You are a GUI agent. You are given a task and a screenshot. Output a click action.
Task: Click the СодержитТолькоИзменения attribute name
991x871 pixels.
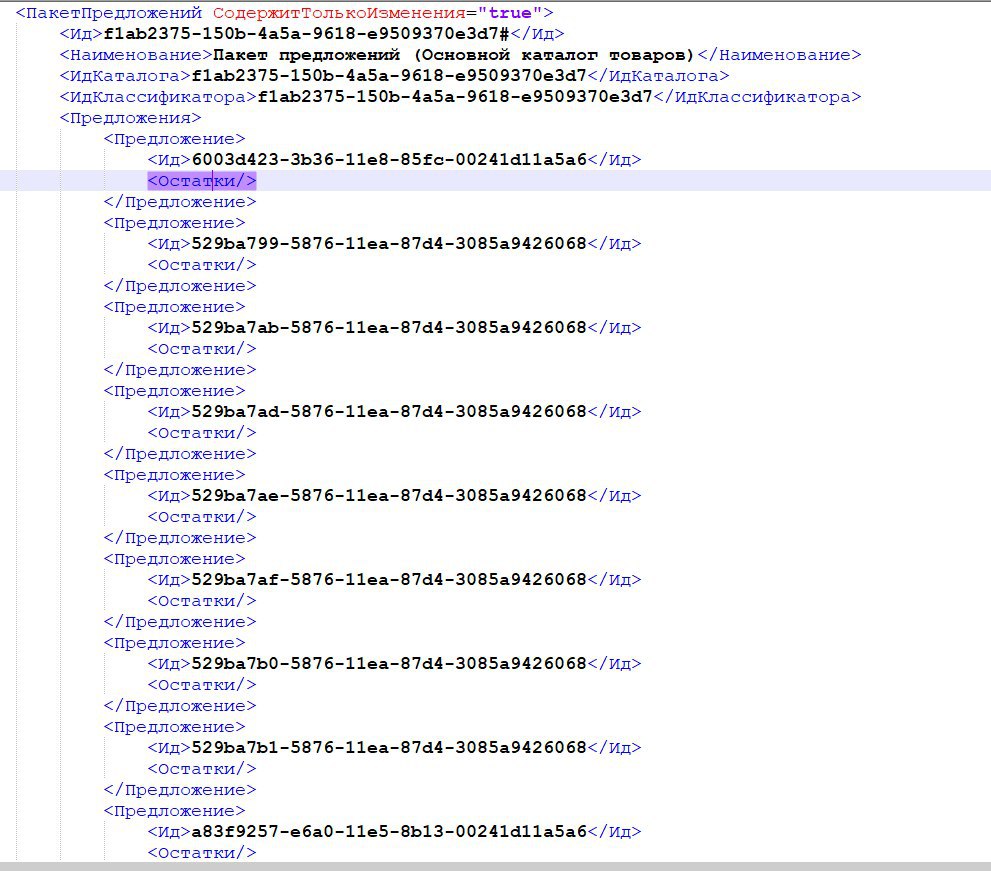tap(339, 13)
